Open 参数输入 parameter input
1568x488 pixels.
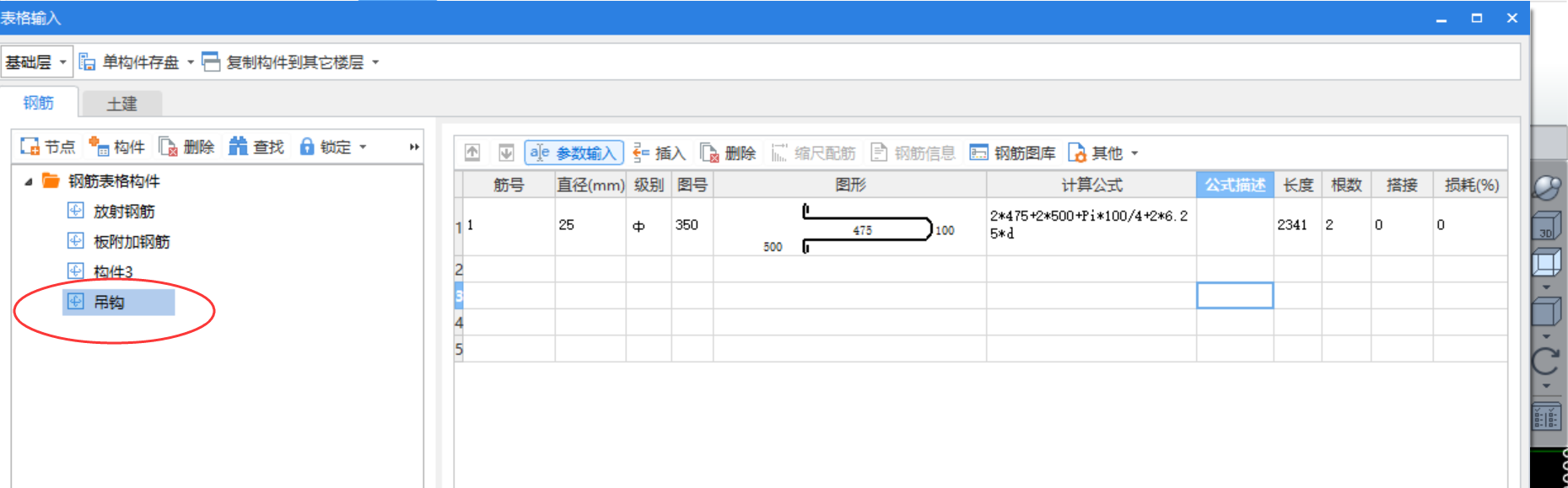point(574,153)
